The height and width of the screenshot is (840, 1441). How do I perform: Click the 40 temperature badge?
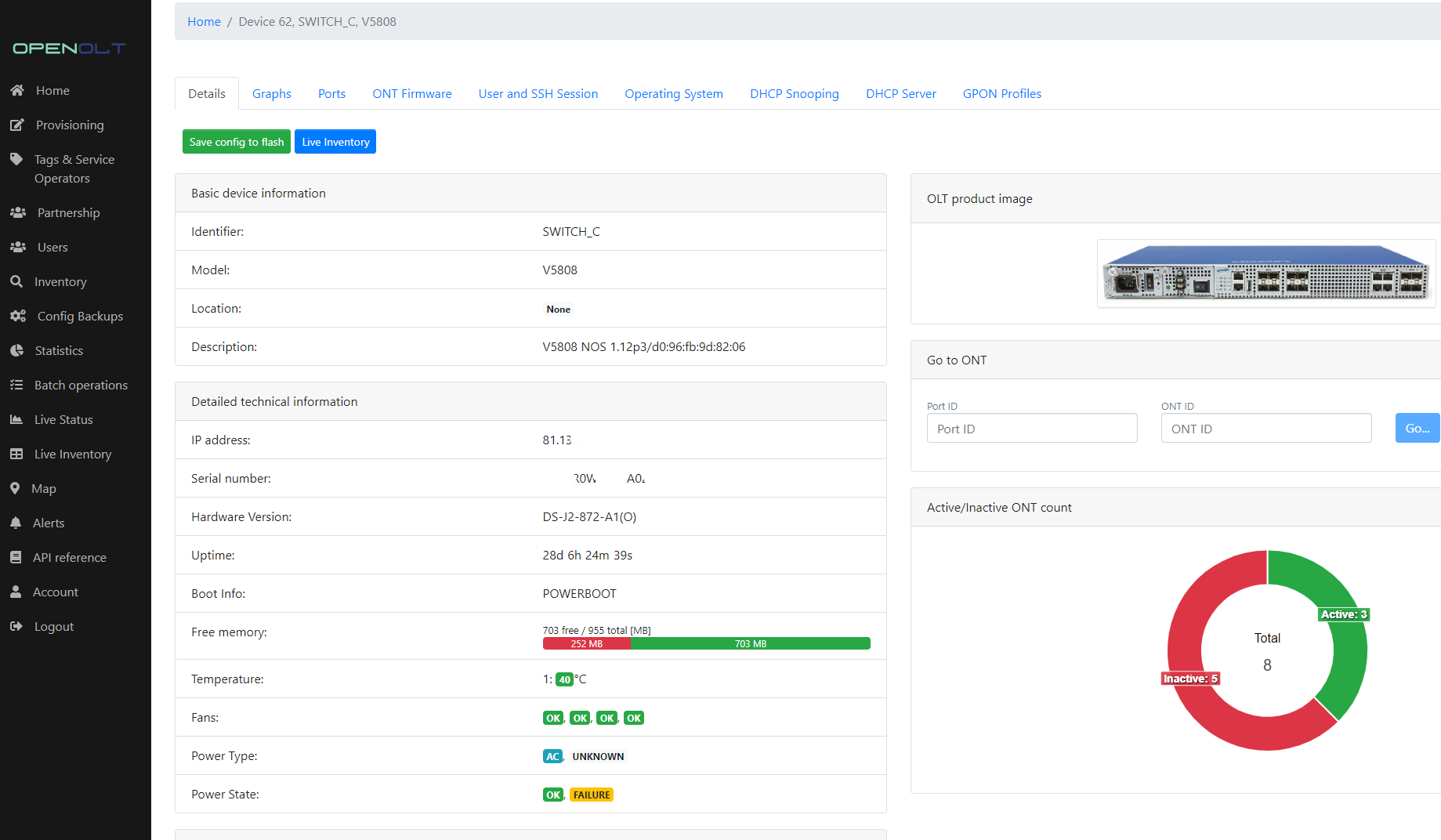point(564,679)
